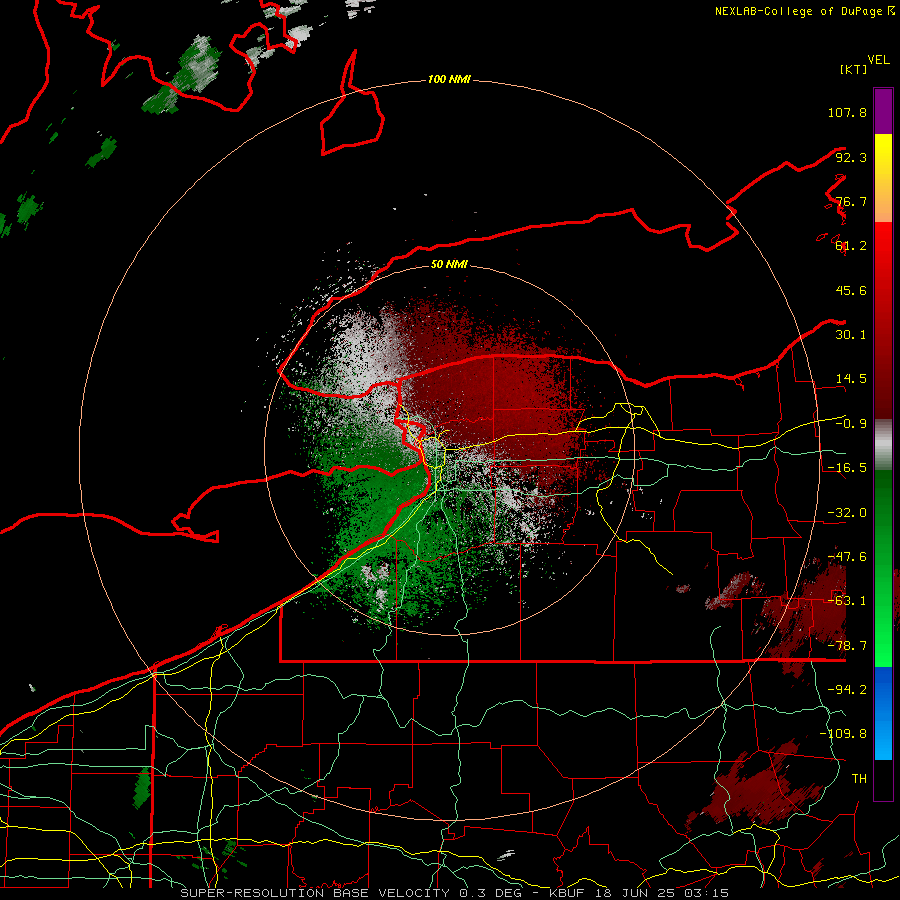Pick the blue segment of the velocity scale
The image size is (900, 900).
(x=883, y=713)
